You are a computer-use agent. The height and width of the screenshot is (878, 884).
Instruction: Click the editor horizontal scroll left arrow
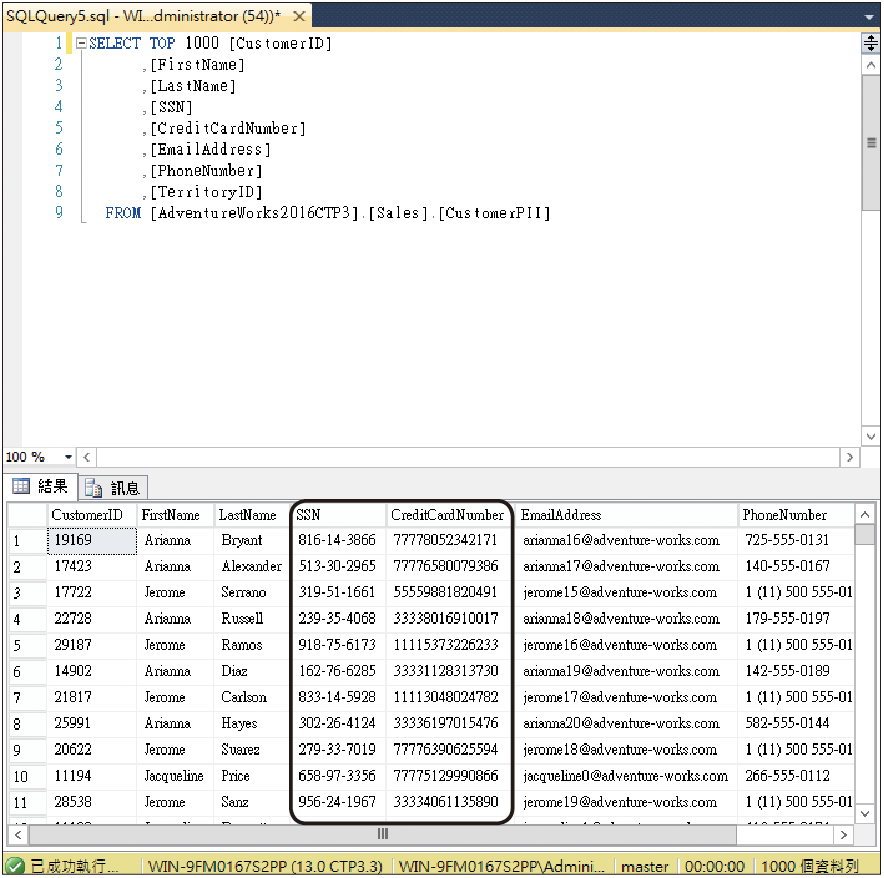click(x=87, y=457)
